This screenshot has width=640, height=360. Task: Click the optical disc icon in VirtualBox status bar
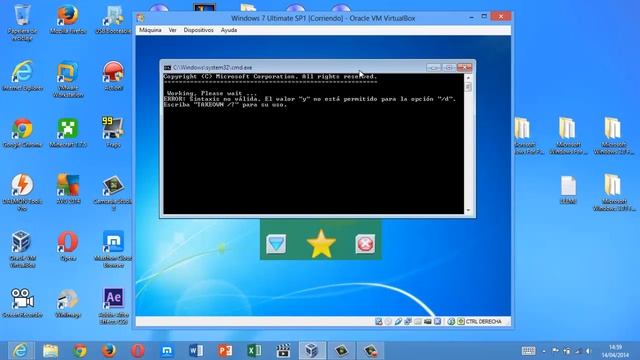tap(388, 322)
